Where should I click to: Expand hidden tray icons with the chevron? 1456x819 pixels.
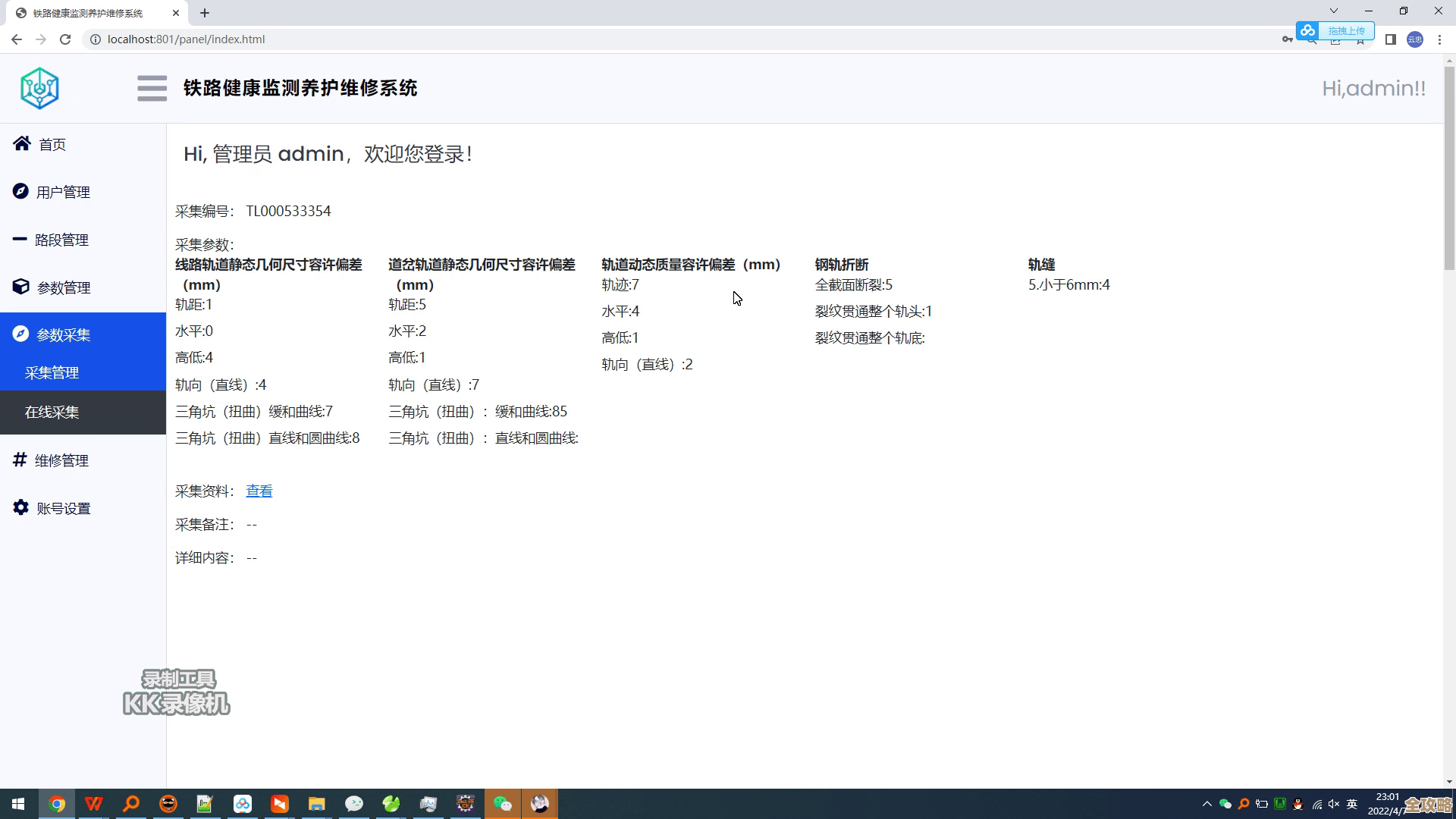tap(1207, 804)
